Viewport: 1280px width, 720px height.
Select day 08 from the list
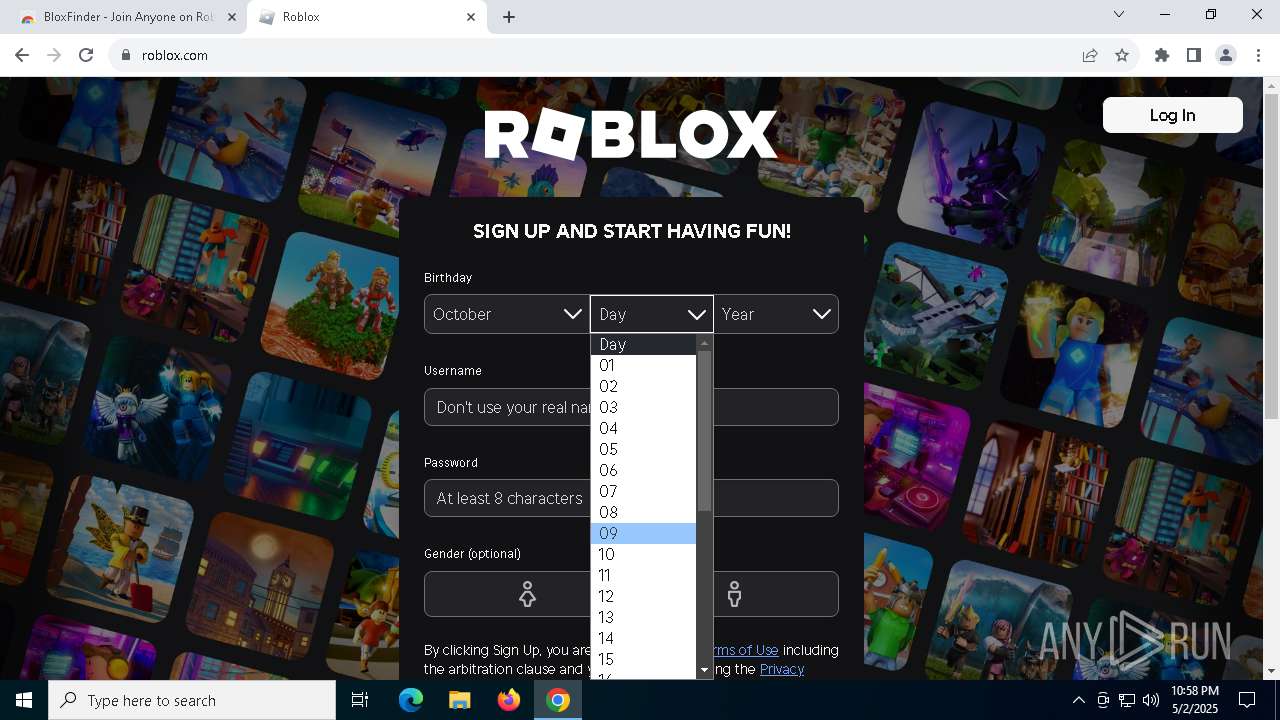643,512
